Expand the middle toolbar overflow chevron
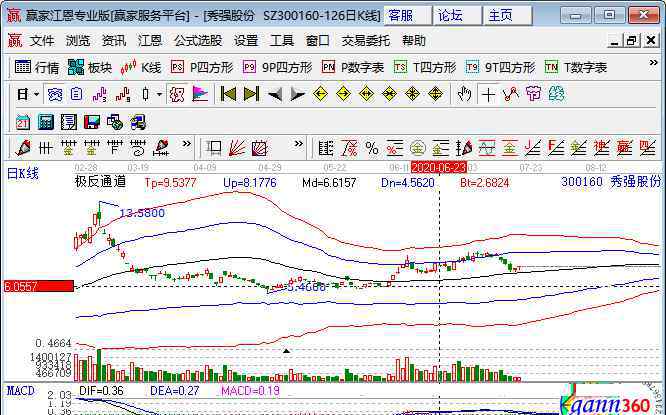 pos(299,144)
